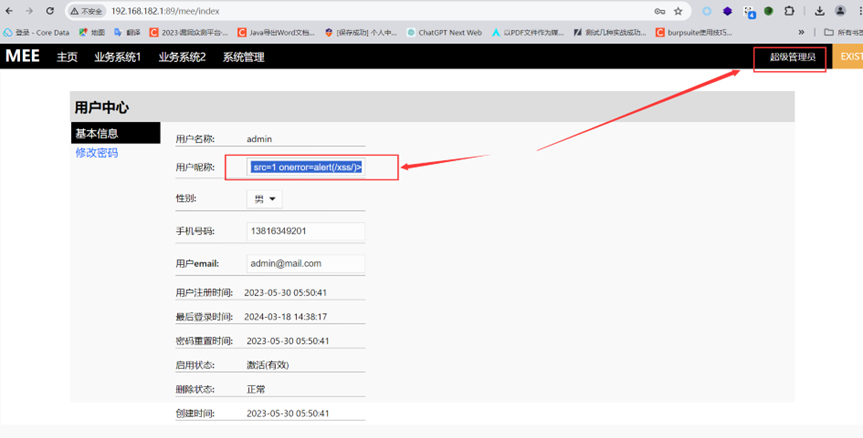Open the 业务系统2 menu
This screenshot has width=863, height=438.
pyautogui.click(x=182, y=57)
